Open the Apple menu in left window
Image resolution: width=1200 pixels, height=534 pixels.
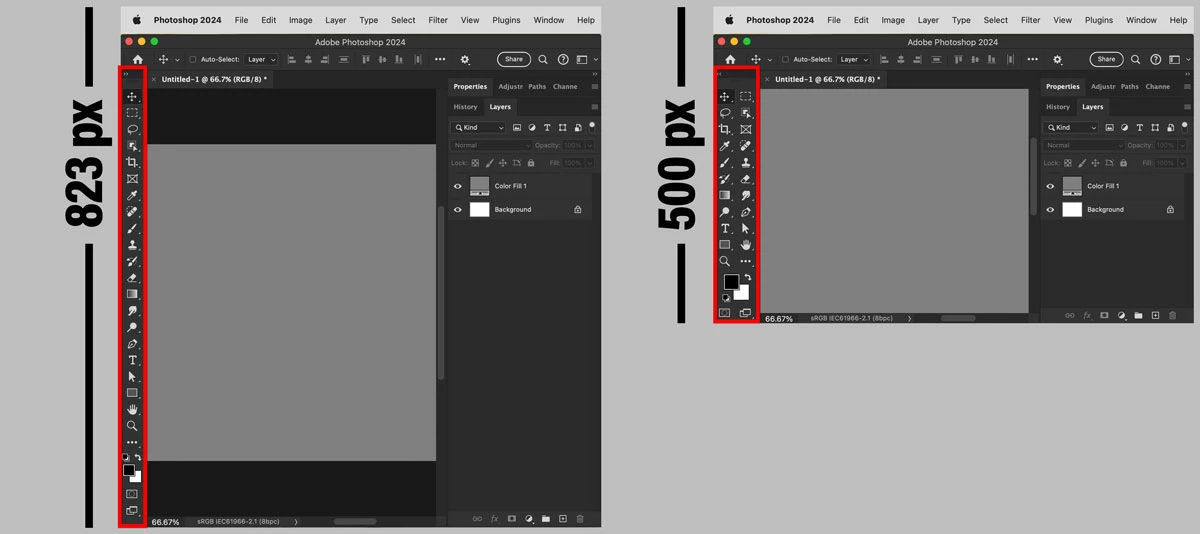click(x=137, y=20)
